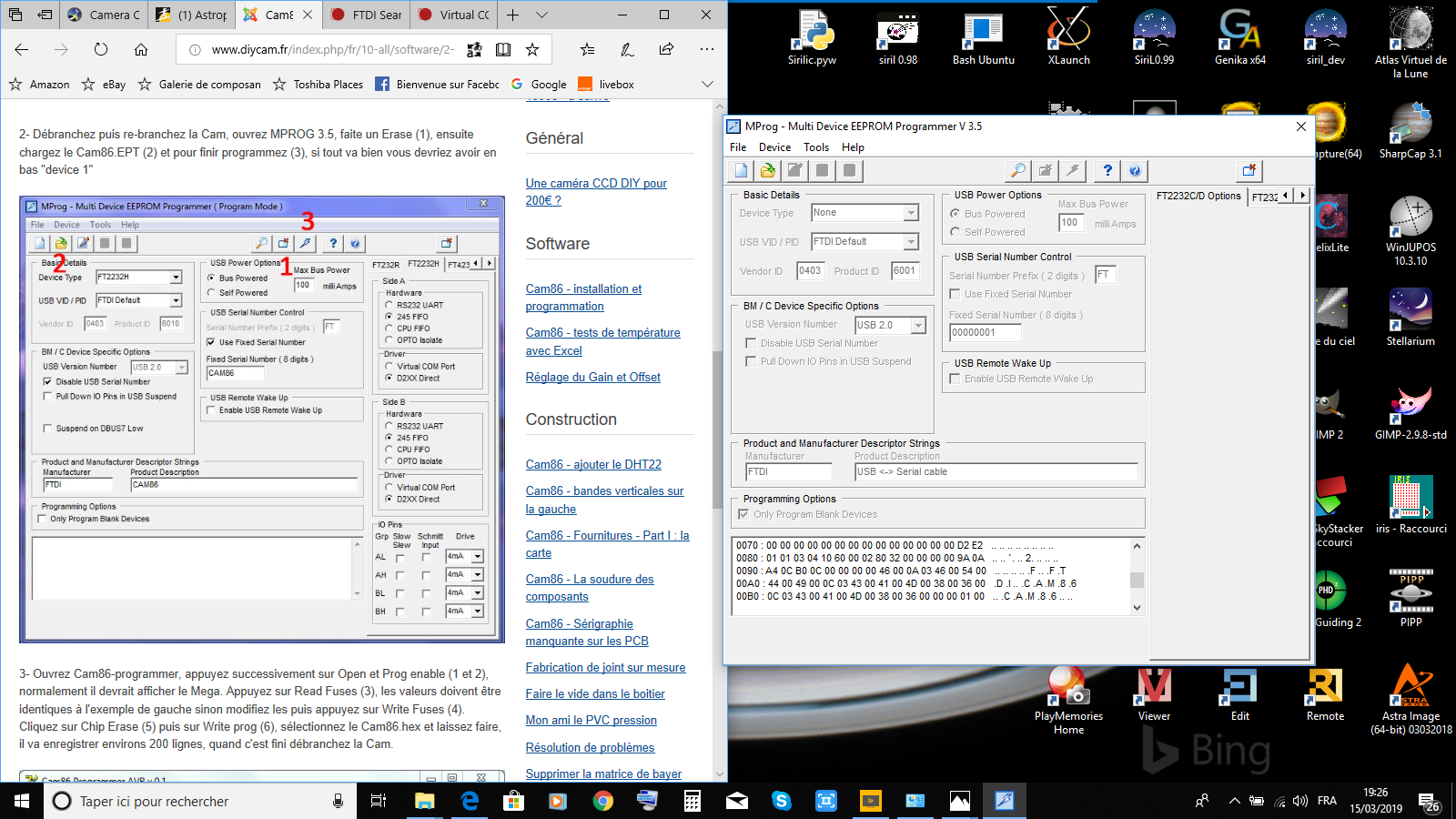Check Enable USB Remote Wake Up in MProg
Viewport: 1456px width, 819px height.
955,379
